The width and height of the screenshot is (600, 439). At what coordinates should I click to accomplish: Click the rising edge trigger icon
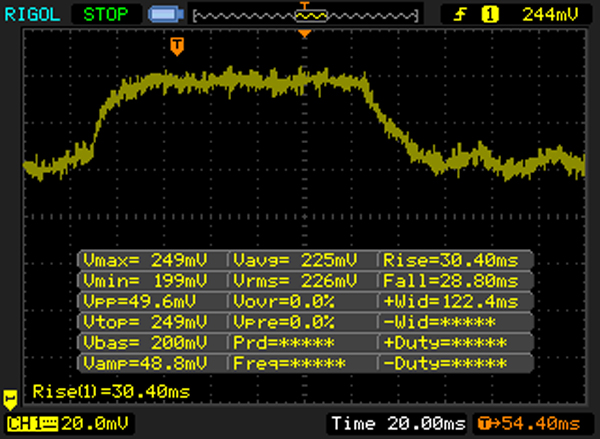(460, 15)
